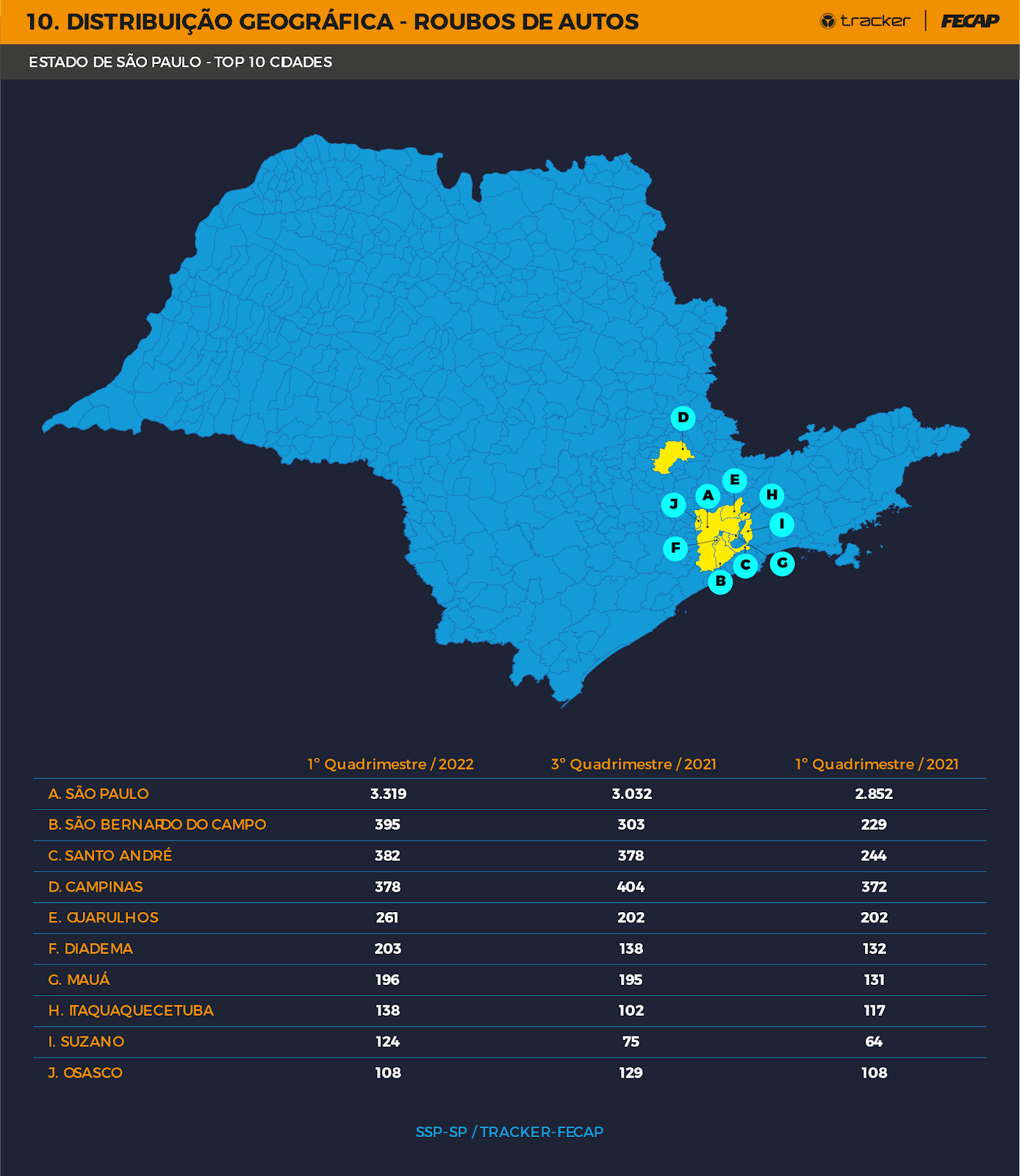Click Diadema value 203

pyautogui.click(x=387, y=949)
